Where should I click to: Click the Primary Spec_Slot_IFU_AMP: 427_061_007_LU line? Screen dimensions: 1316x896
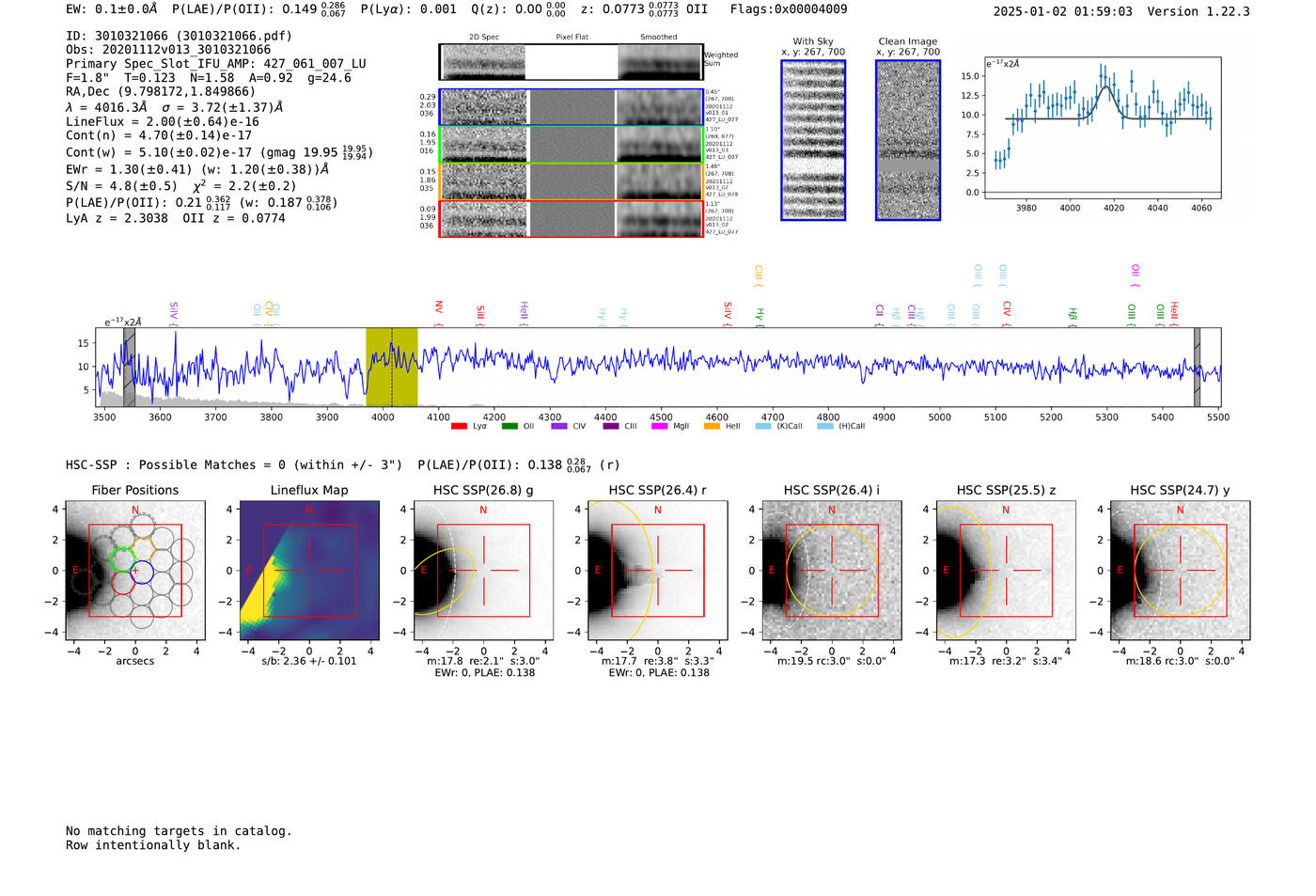(216, 64)
